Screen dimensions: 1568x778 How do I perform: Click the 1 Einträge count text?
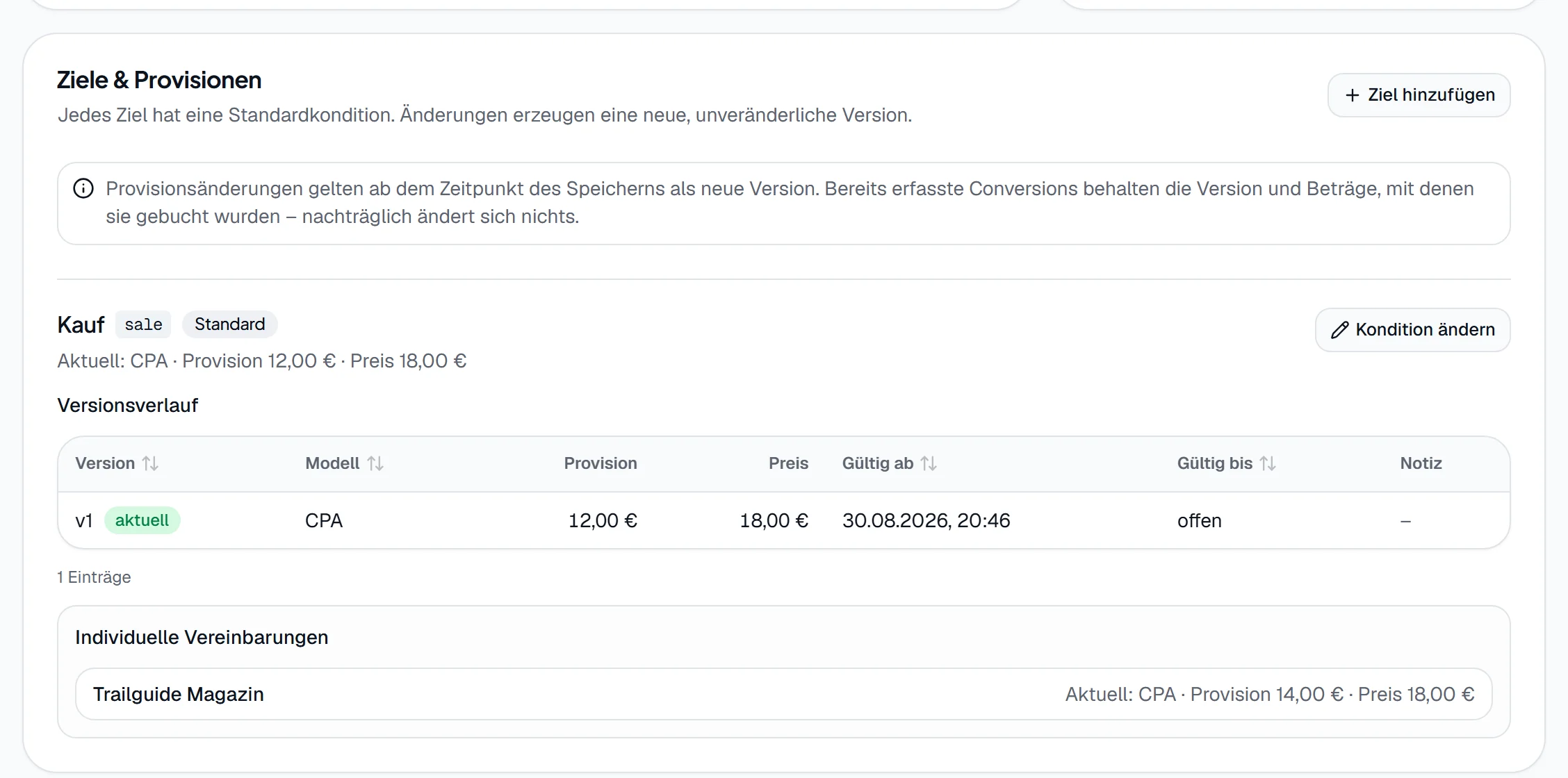[x=94, y=577]
